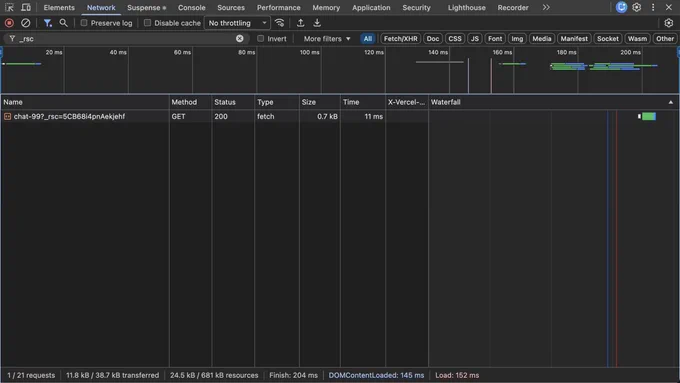The width and height of the screenshot is (680, 383).
Task: Sort by the X-Vercel column header
Action: [407, 102]
